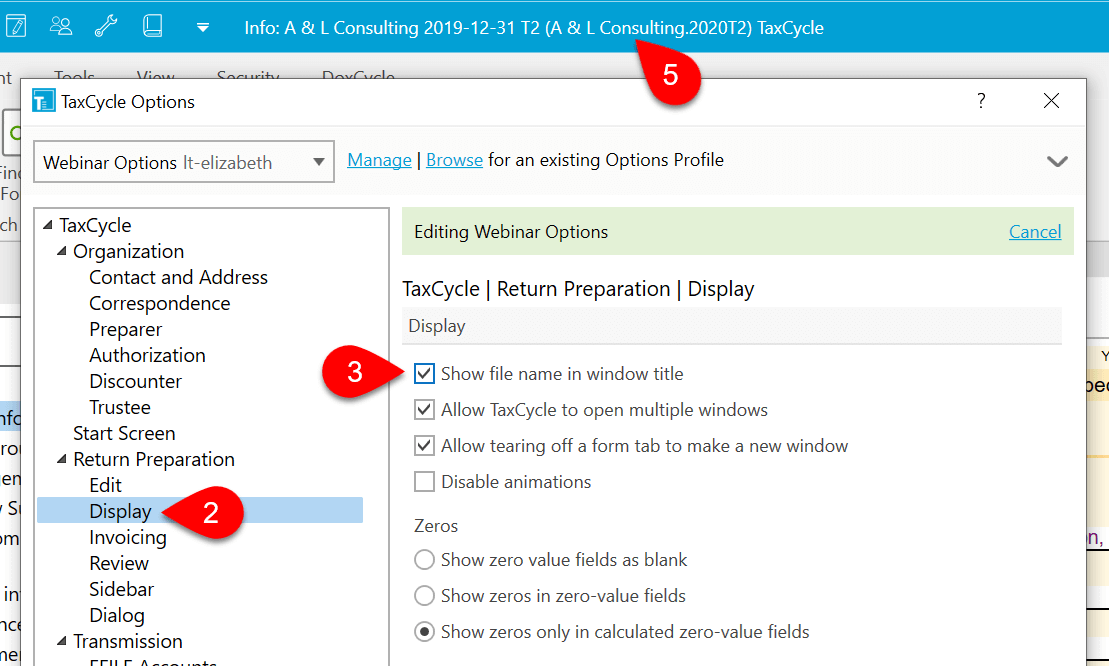
Task: Select Invoicing in options tree
Action: coord(128,537)
